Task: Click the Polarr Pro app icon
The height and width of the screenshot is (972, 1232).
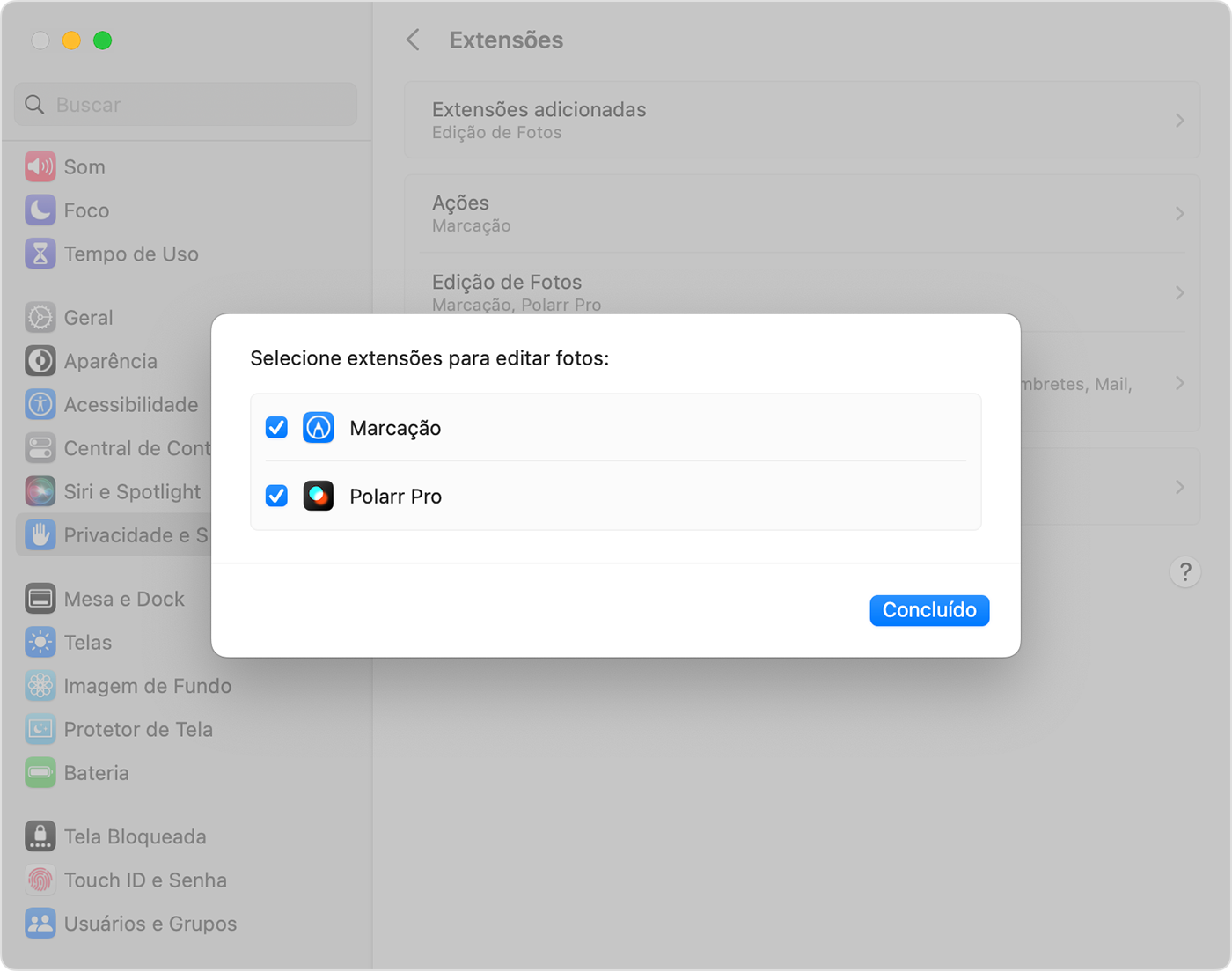Action: [318, 496]
